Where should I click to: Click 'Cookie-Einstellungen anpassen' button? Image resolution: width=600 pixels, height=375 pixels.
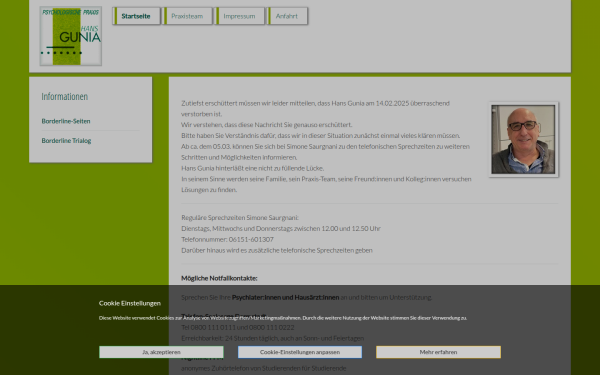(x=300, y=352)
